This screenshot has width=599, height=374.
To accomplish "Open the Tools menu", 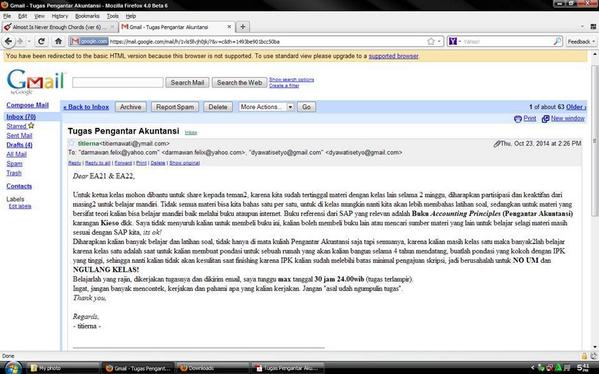I will coord(113,16).
